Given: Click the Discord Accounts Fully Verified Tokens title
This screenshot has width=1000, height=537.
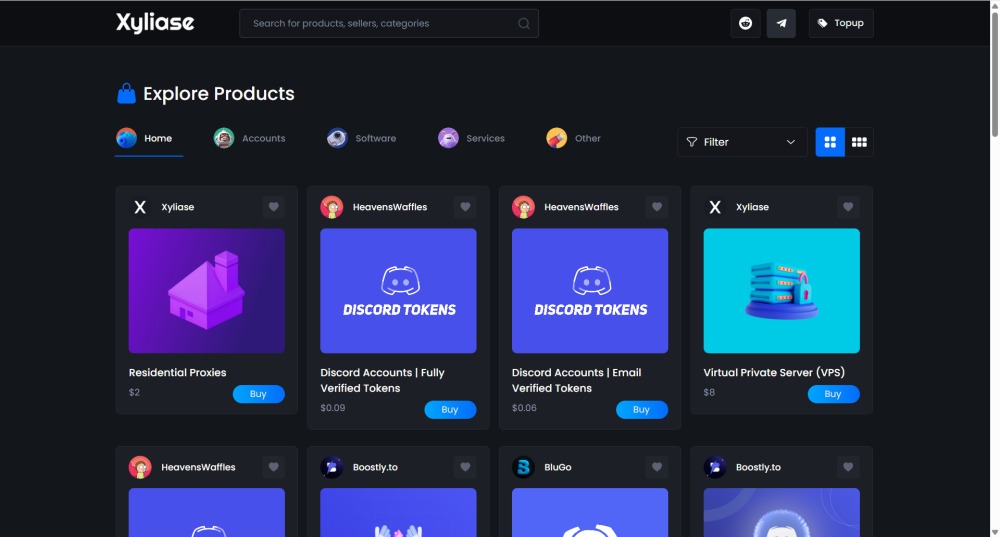Looking at the screenshot, I should pos(382,380).
